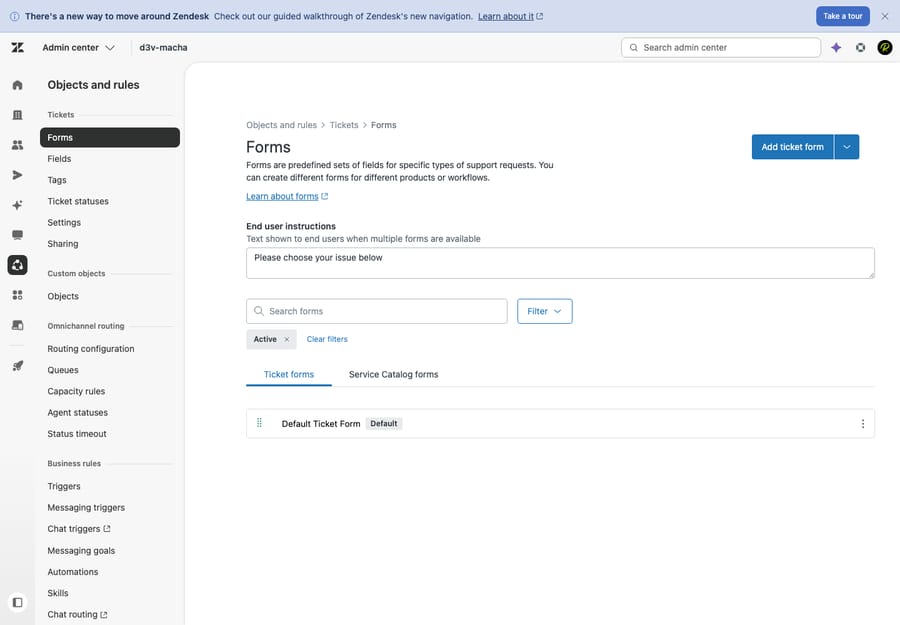This screenshot has height=625, width=900.
Task: Open Routing configuration
Action: pyautogui.click(x=91, y=349)
